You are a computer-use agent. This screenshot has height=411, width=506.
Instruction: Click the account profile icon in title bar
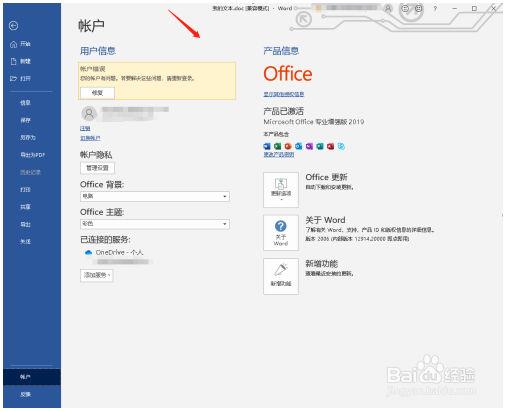point(388,9)
